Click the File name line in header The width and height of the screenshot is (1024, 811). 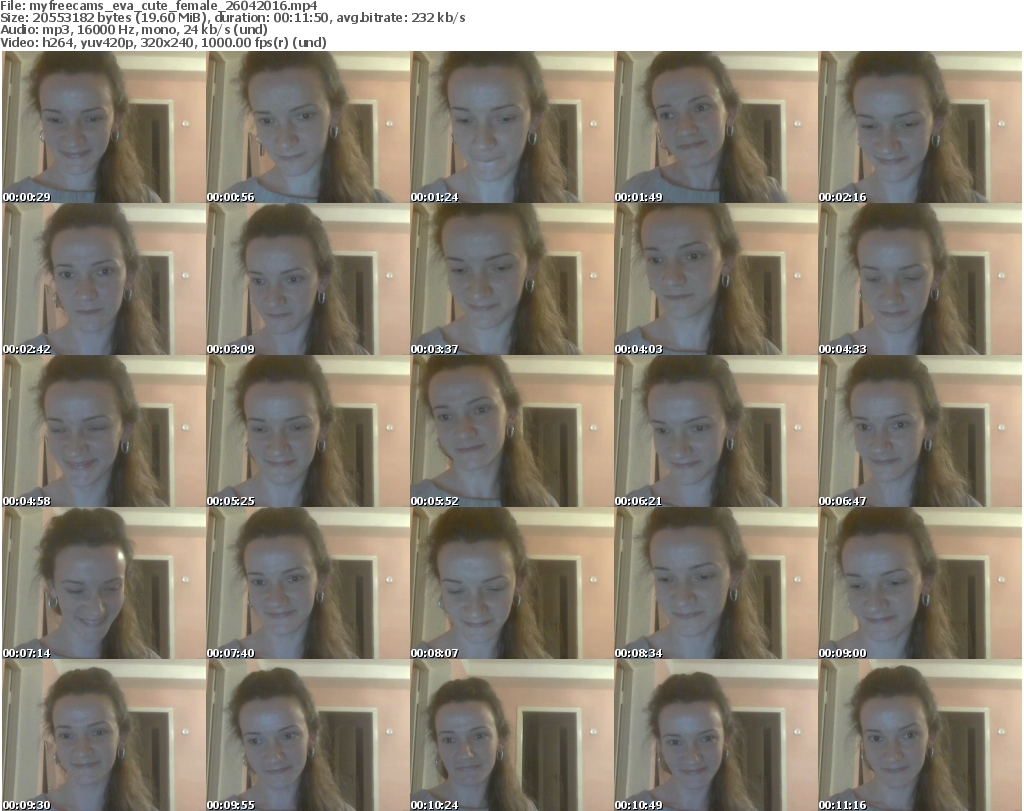click(x=159, y=6)
